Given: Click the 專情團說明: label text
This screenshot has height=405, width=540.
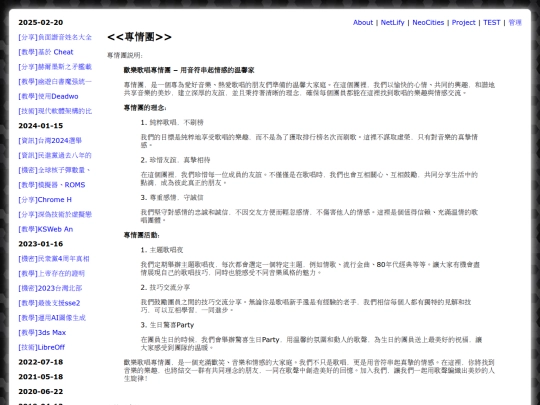Looking at the screenshot, I should click(125, 55).
